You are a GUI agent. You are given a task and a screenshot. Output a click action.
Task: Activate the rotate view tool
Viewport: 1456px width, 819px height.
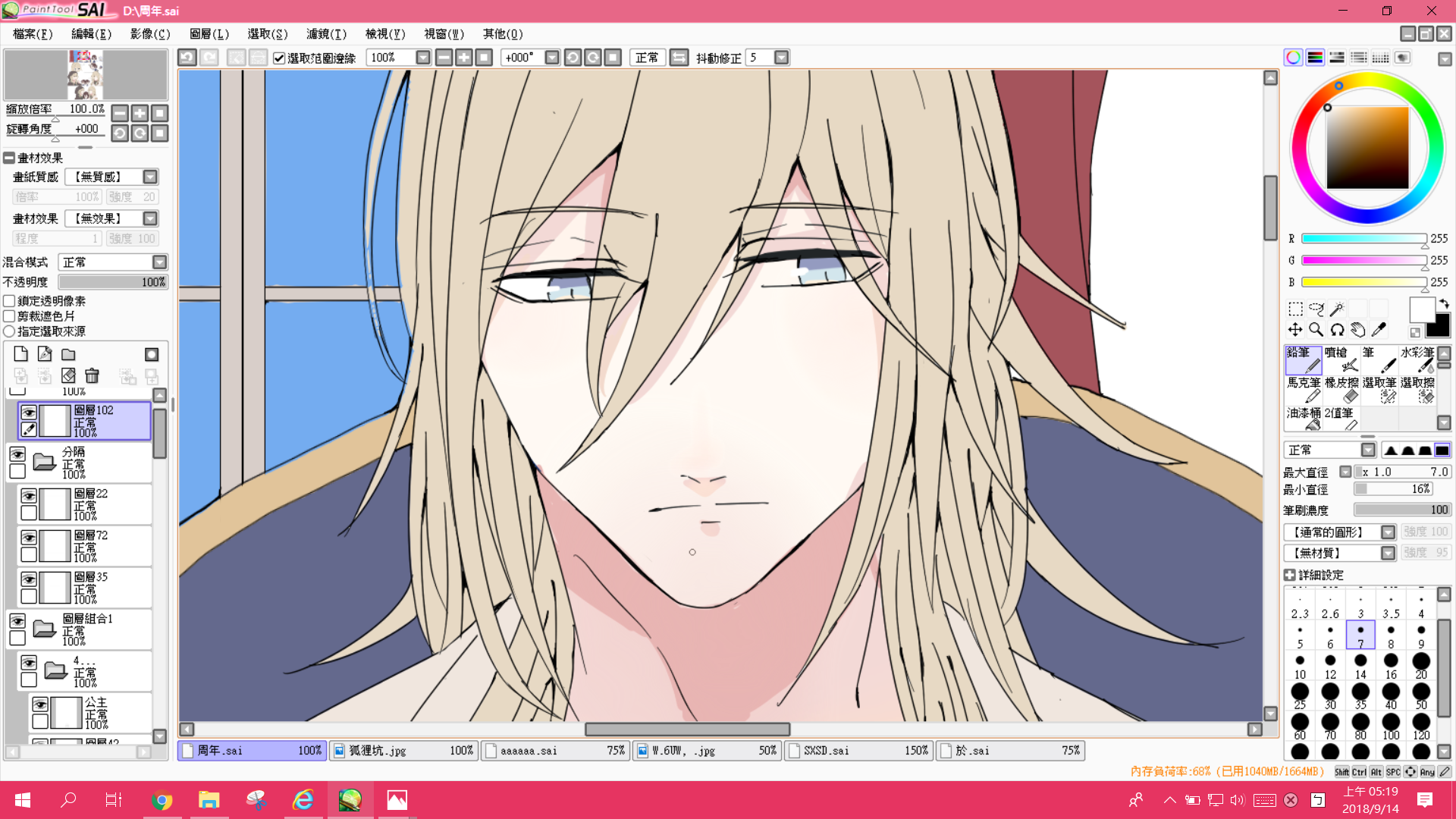click(x=1337, y=329)
